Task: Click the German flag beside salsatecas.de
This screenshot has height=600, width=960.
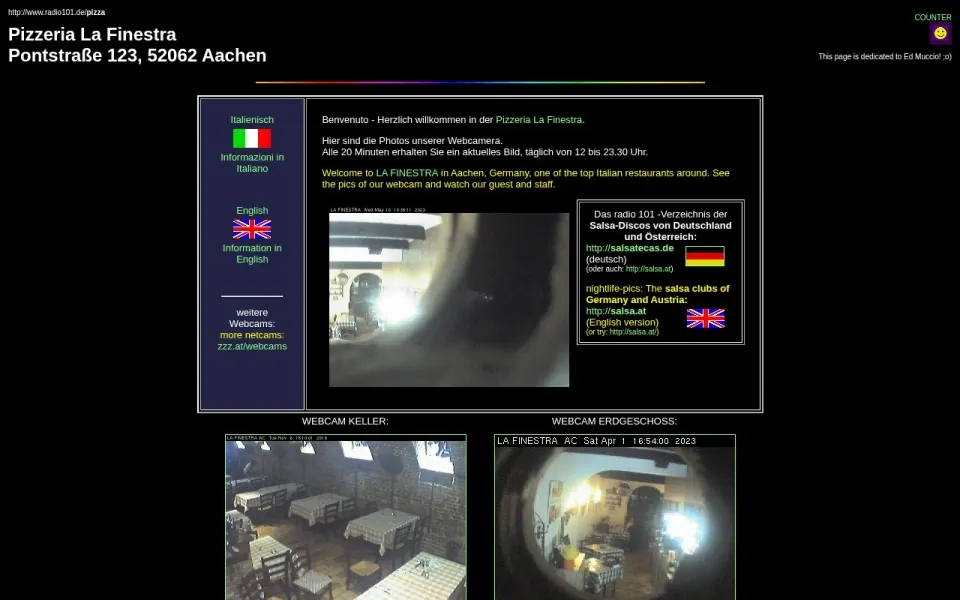Action: point(705,256)
